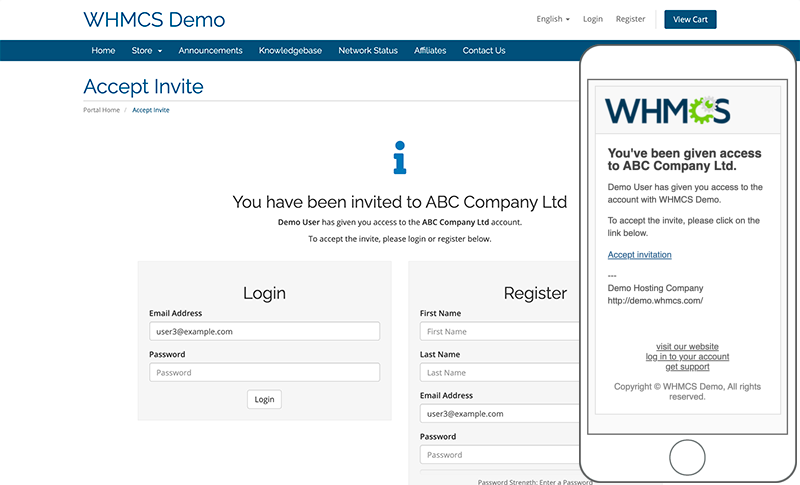
Task: Focus the Register Last Name field
Action: click(499, 372)
